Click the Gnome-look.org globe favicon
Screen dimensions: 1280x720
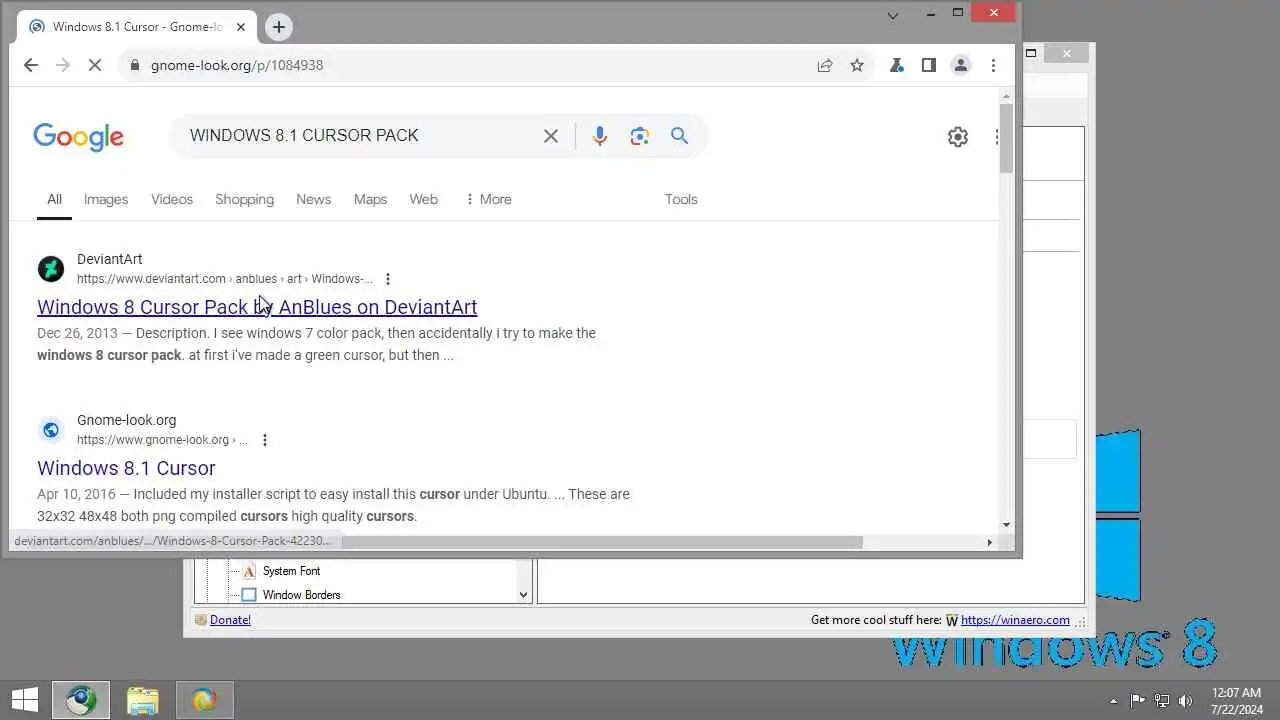click(x=51, y=430)
